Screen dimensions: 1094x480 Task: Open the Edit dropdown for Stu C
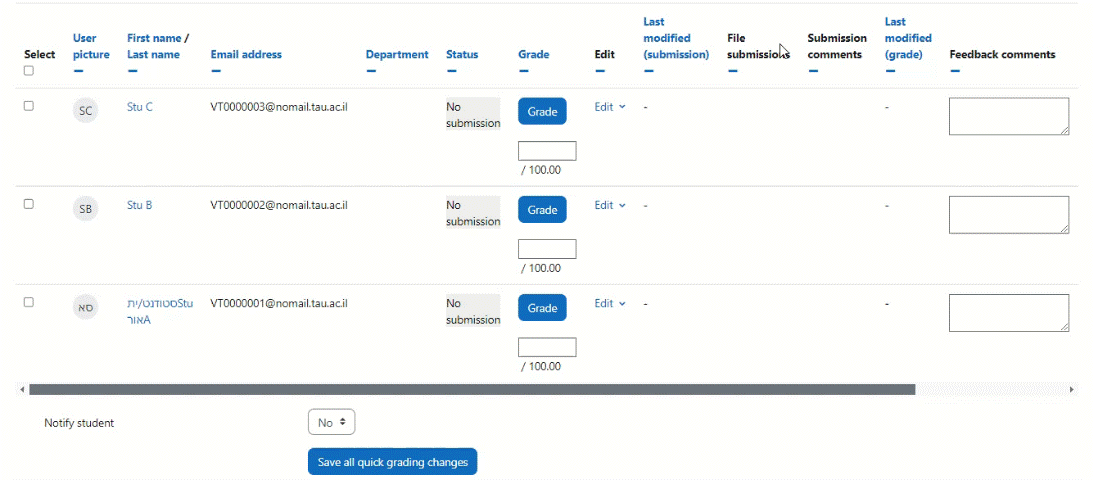pos(610,107)
